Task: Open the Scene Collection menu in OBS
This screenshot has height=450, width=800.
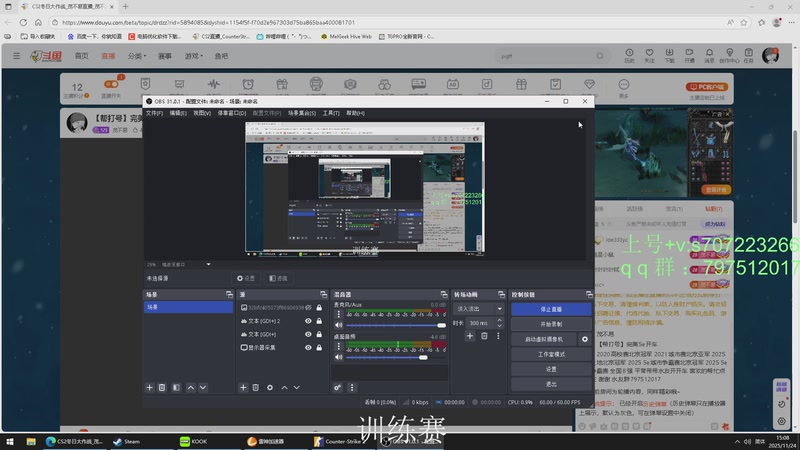Action: [x=302, y=113]
